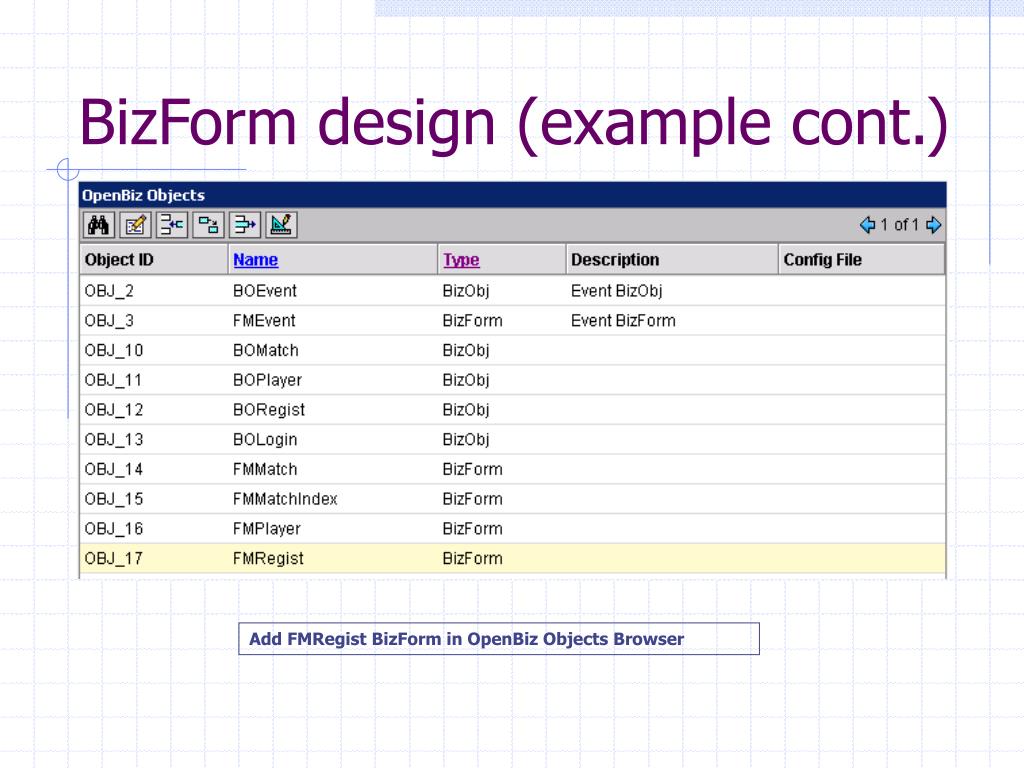Go to previous page arrow
1024x768 pixels.
(867, 225)
